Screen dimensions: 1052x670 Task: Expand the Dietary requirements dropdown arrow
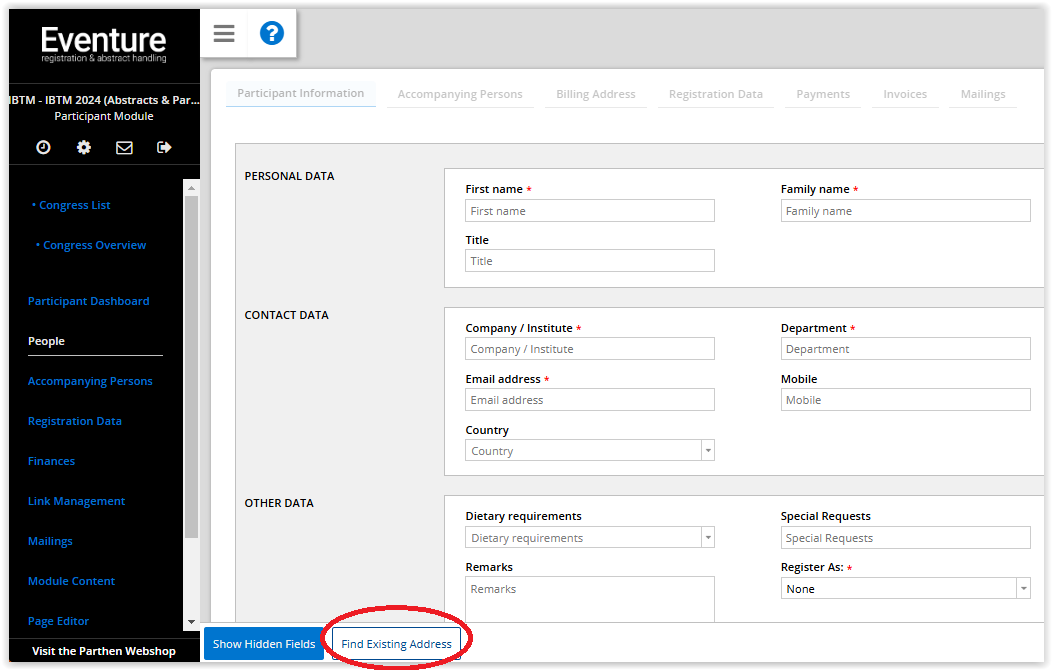[708, 537]
